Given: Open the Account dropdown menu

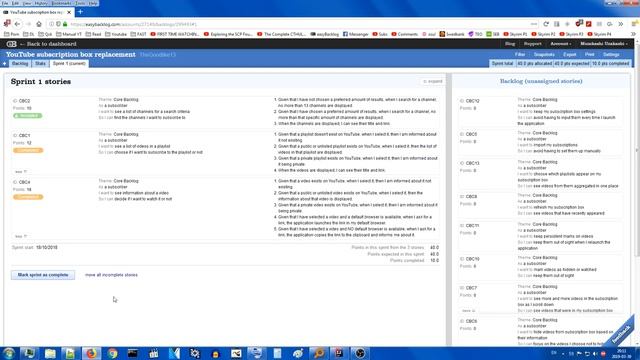Looking at the screenshot, I should point(560,44).
